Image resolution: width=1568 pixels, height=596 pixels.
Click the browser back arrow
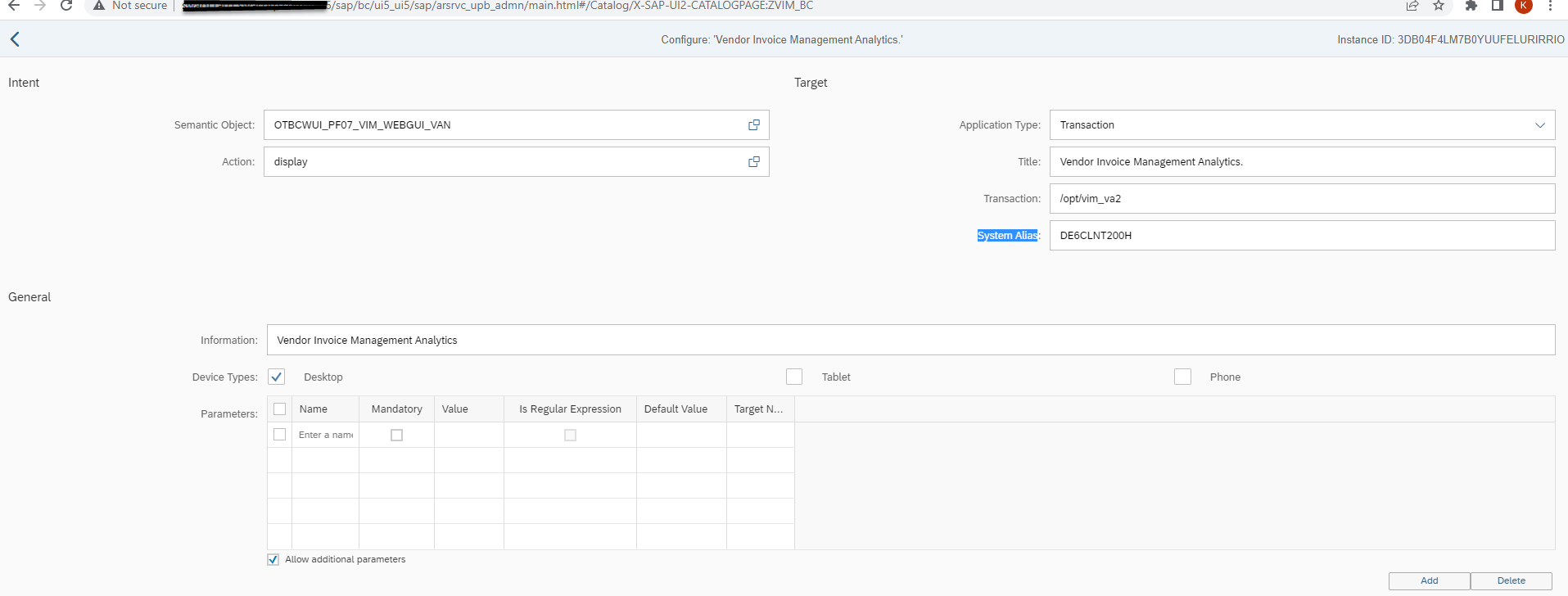pos(14,6)
